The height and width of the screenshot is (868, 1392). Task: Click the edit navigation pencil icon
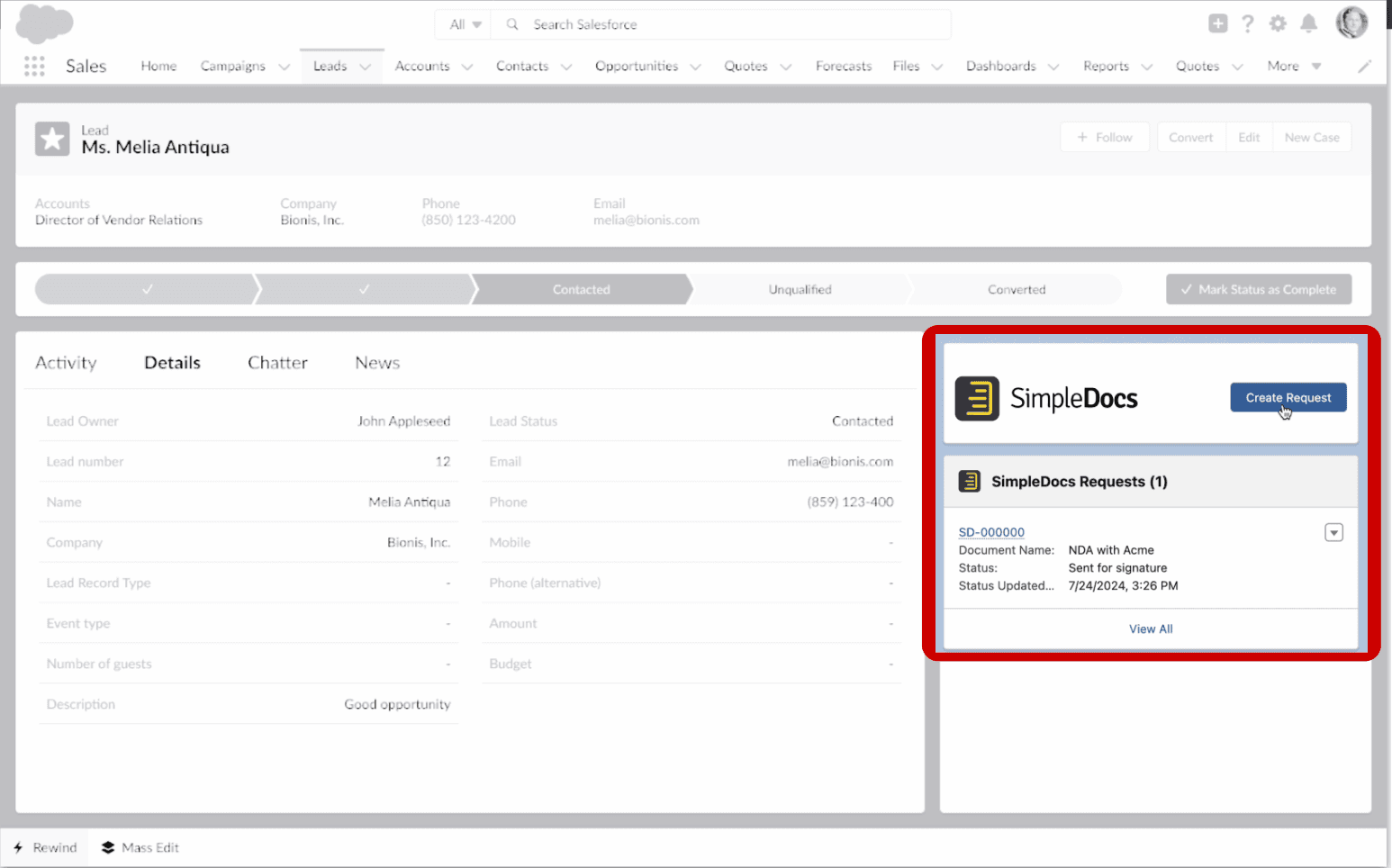1365,66
